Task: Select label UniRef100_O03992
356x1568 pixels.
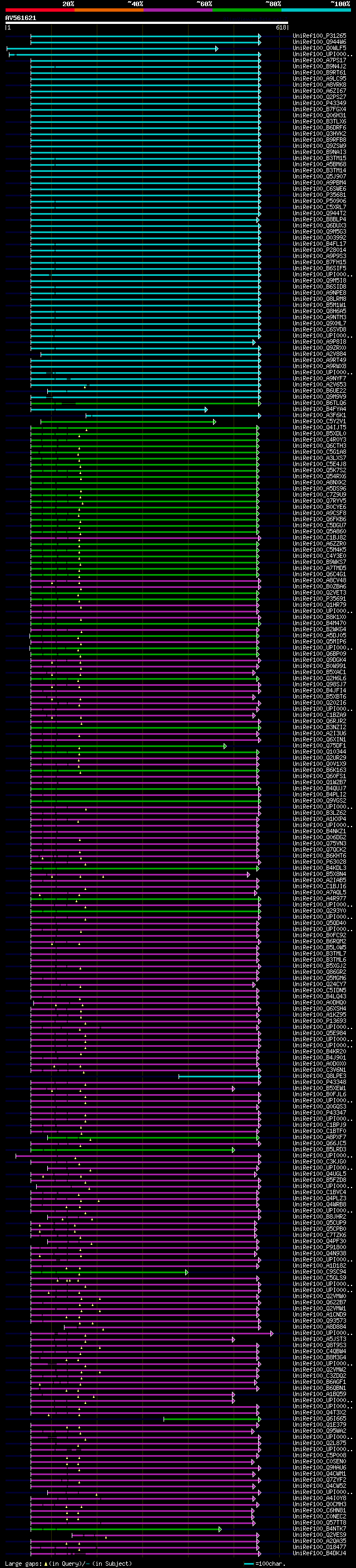Action: (x=319, y=238)
